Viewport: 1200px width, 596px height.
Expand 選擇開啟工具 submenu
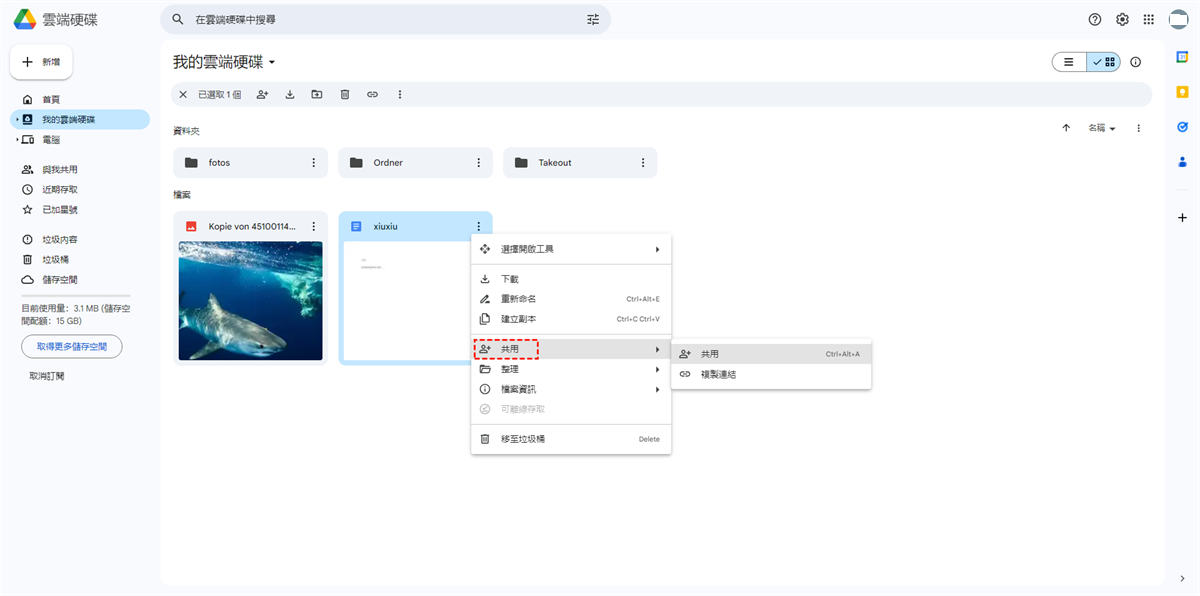(571, 249)
